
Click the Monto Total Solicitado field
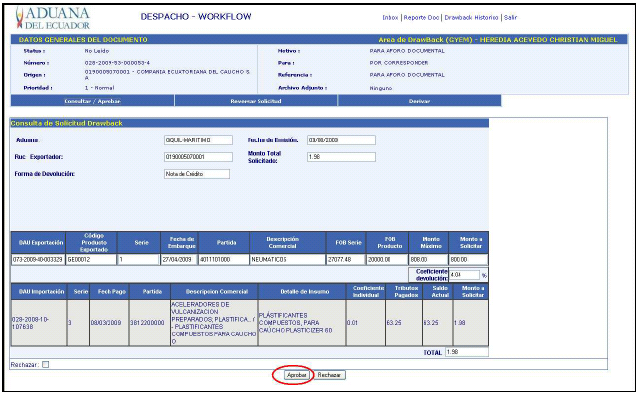341,157
